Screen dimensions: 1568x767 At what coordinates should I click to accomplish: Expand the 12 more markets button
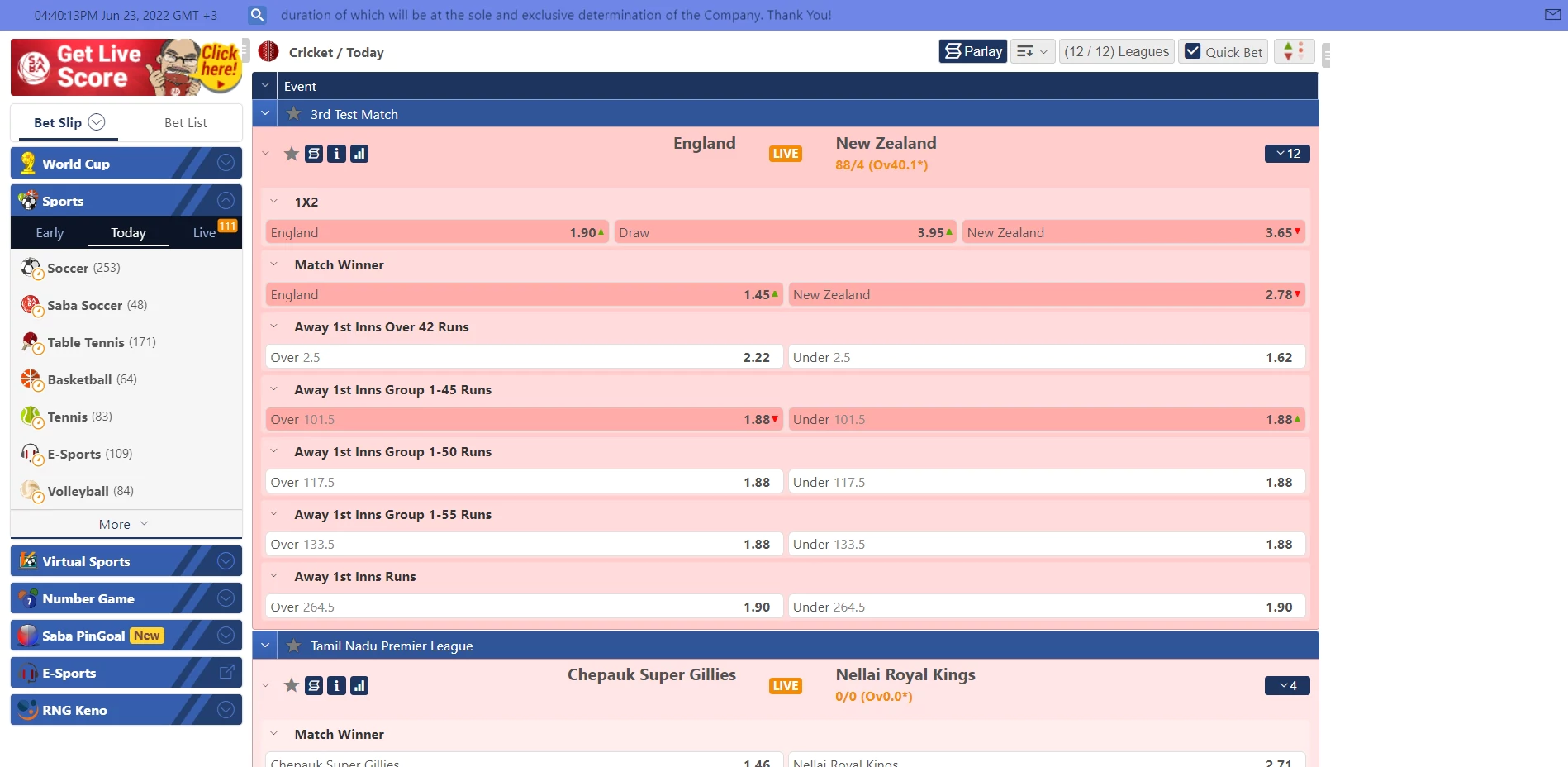pos(1287,154)
